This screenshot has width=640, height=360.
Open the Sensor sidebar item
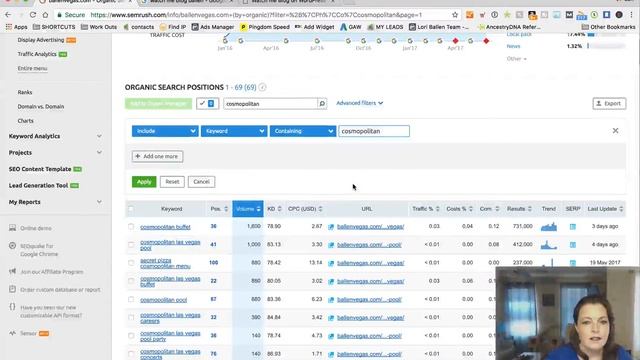(x=29, y=333)
